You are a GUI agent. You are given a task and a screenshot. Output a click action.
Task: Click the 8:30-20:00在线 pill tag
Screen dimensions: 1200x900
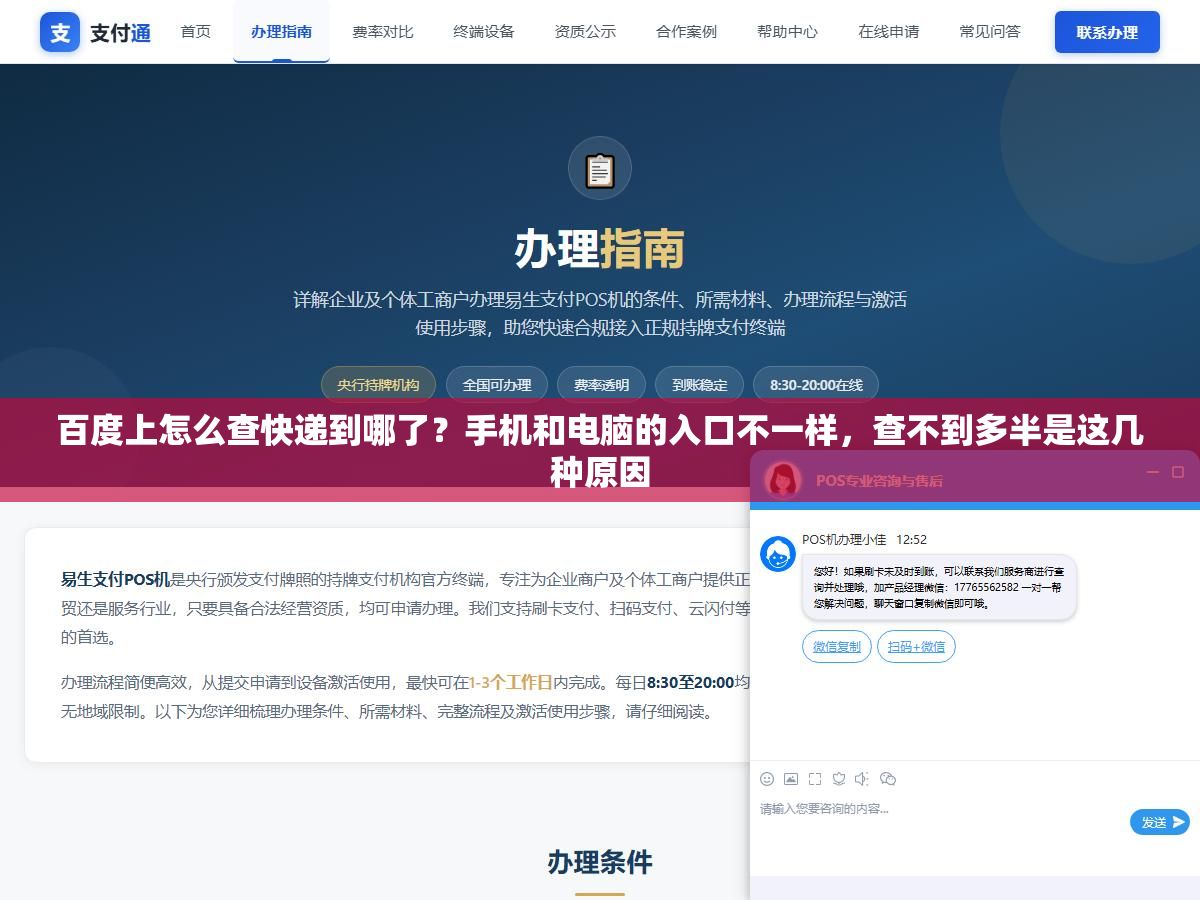click(x=816, y=385)
